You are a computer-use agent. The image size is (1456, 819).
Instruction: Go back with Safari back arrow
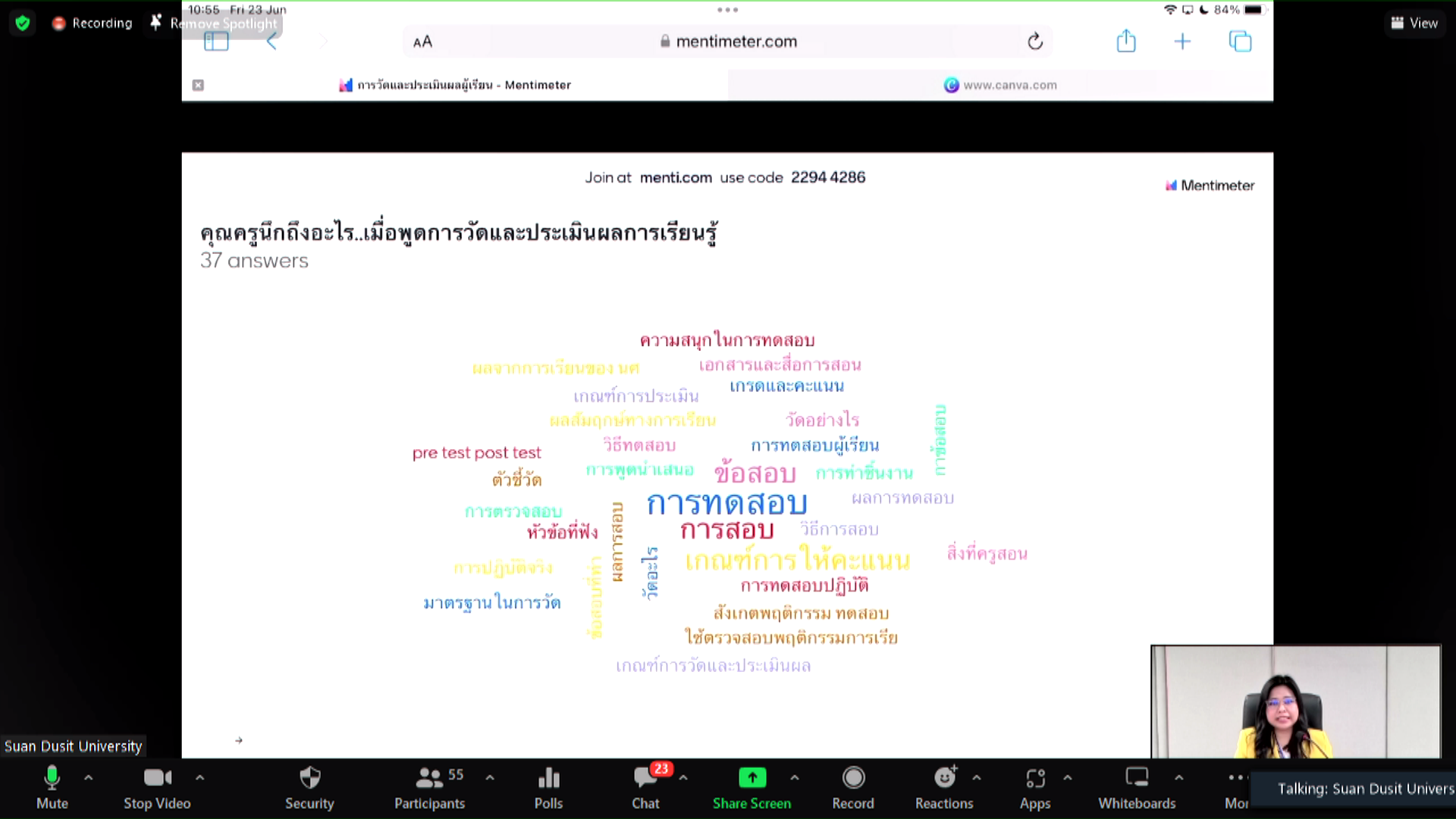[271, 42]
